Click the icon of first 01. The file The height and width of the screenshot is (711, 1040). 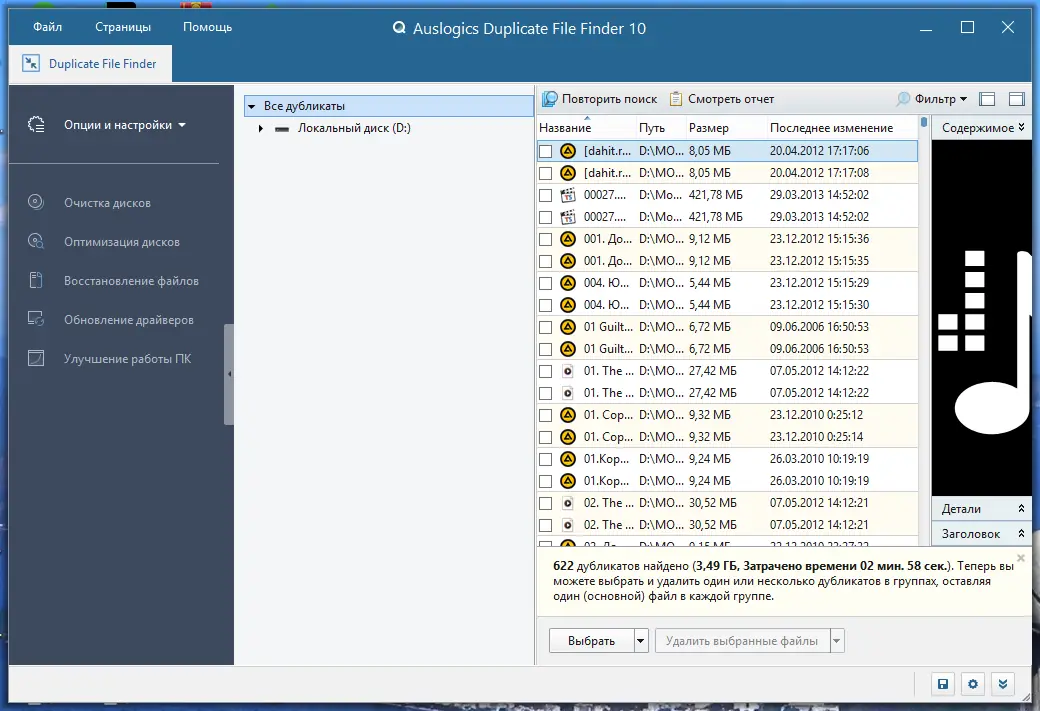568,371
